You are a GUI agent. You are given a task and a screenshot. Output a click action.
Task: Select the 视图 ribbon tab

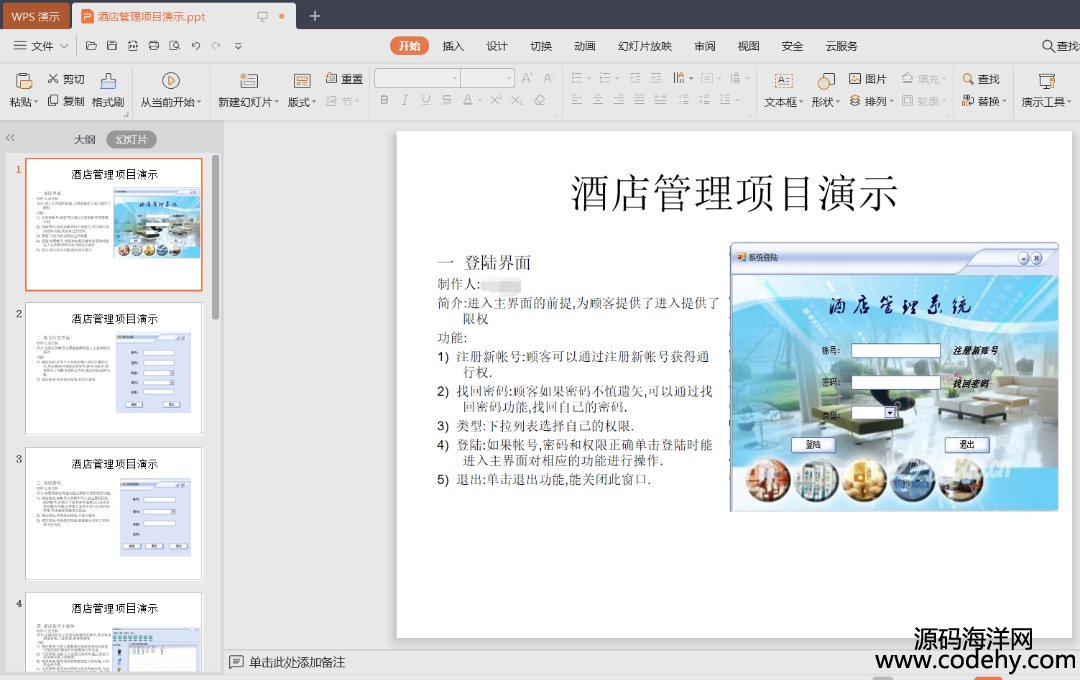[x=749, y=46]
